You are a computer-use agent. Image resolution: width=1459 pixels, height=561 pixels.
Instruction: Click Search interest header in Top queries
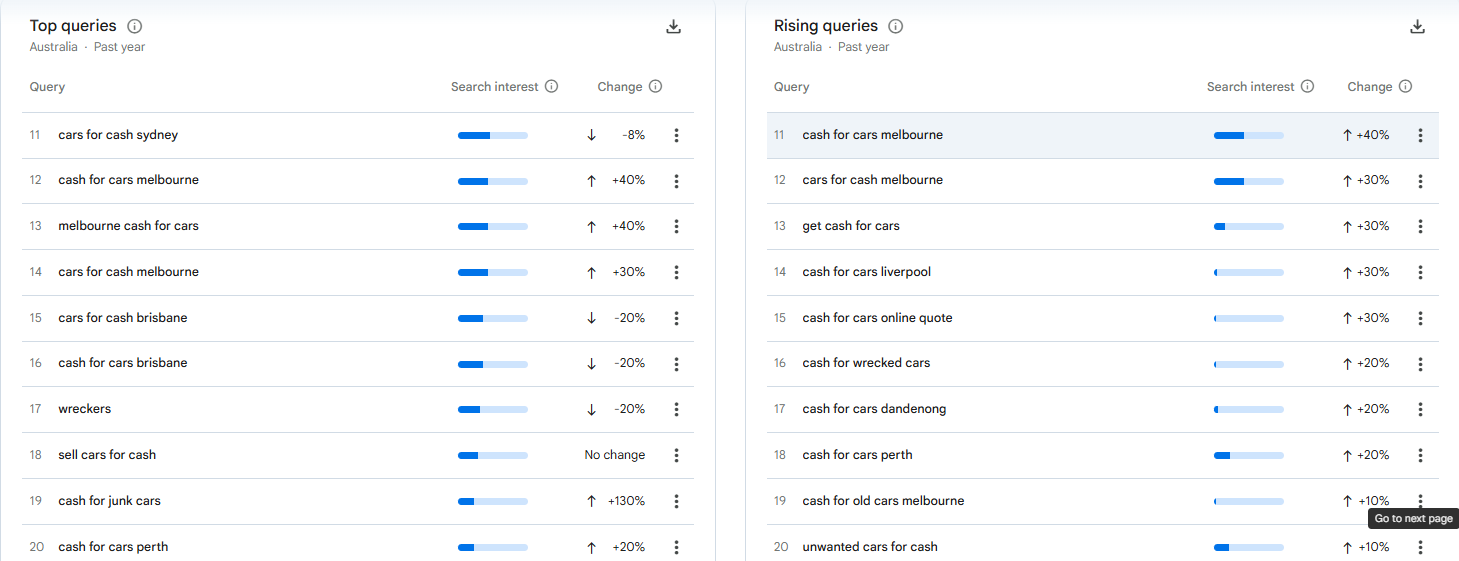pyautogui.click(x=494, y=87)
